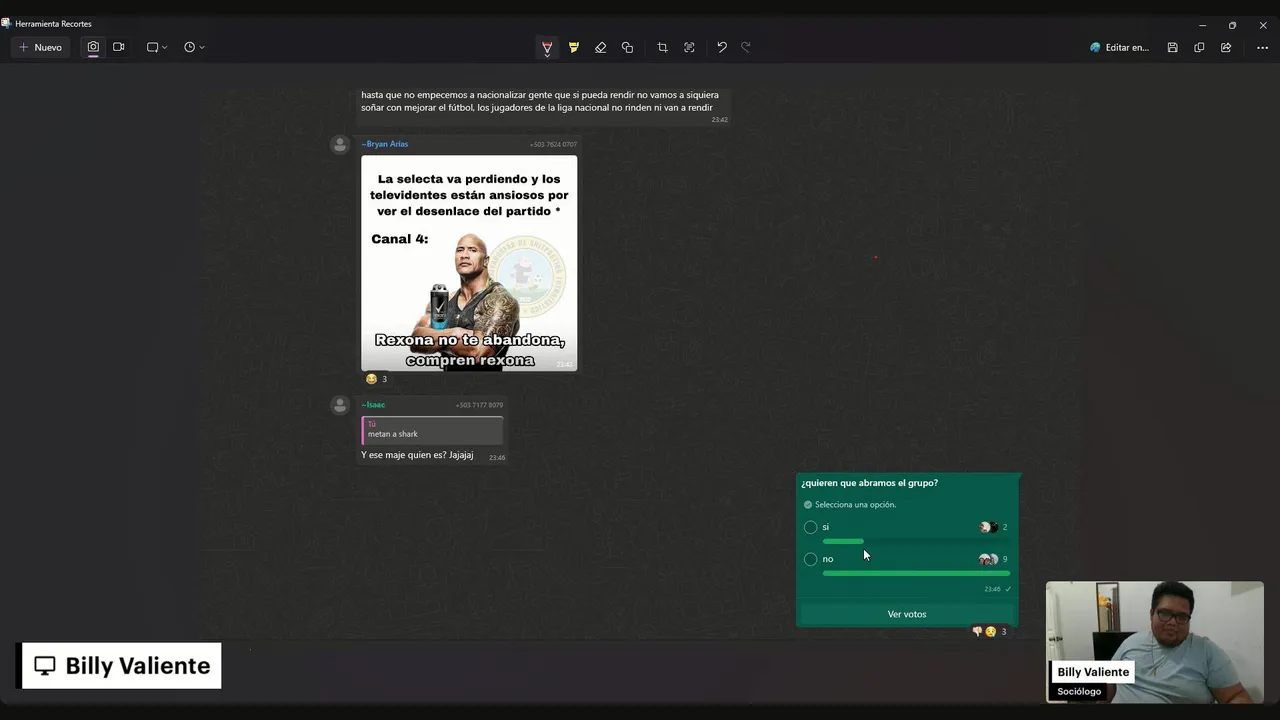Open quoted reply 'metan a shark'
This screenshot has width=1280, height=720.
click(x=432, y=430)
